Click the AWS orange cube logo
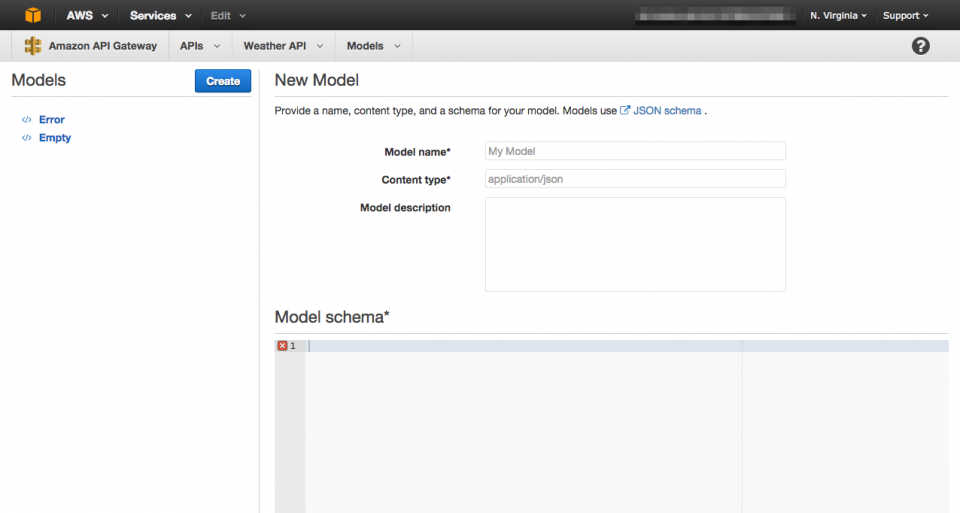 coord(33,15)
